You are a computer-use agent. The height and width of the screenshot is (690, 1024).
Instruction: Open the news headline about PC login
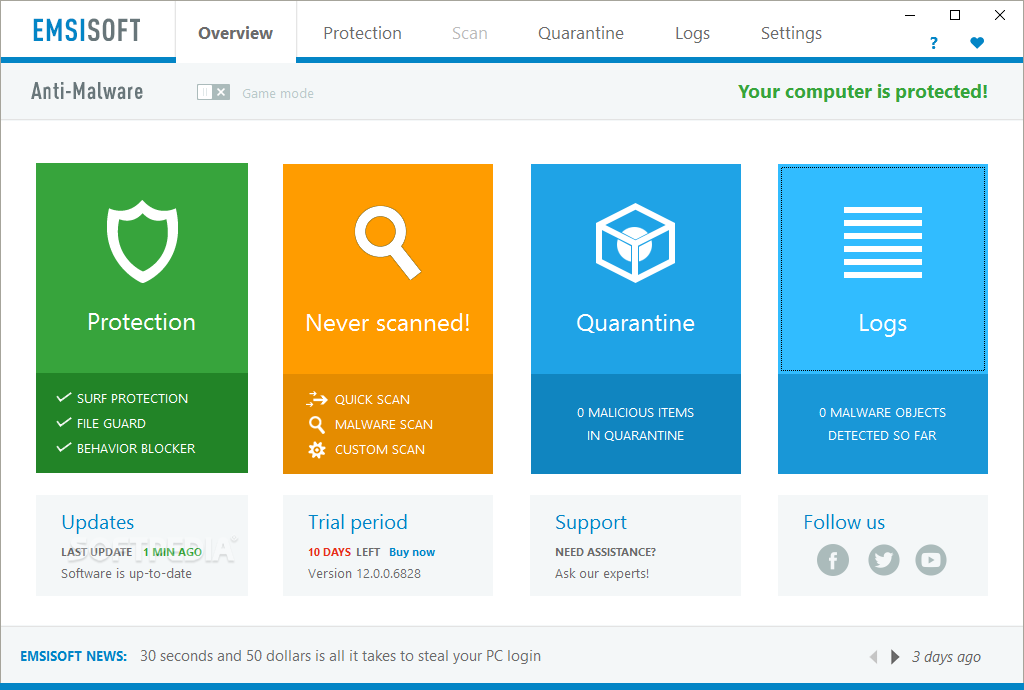(340, 655)
